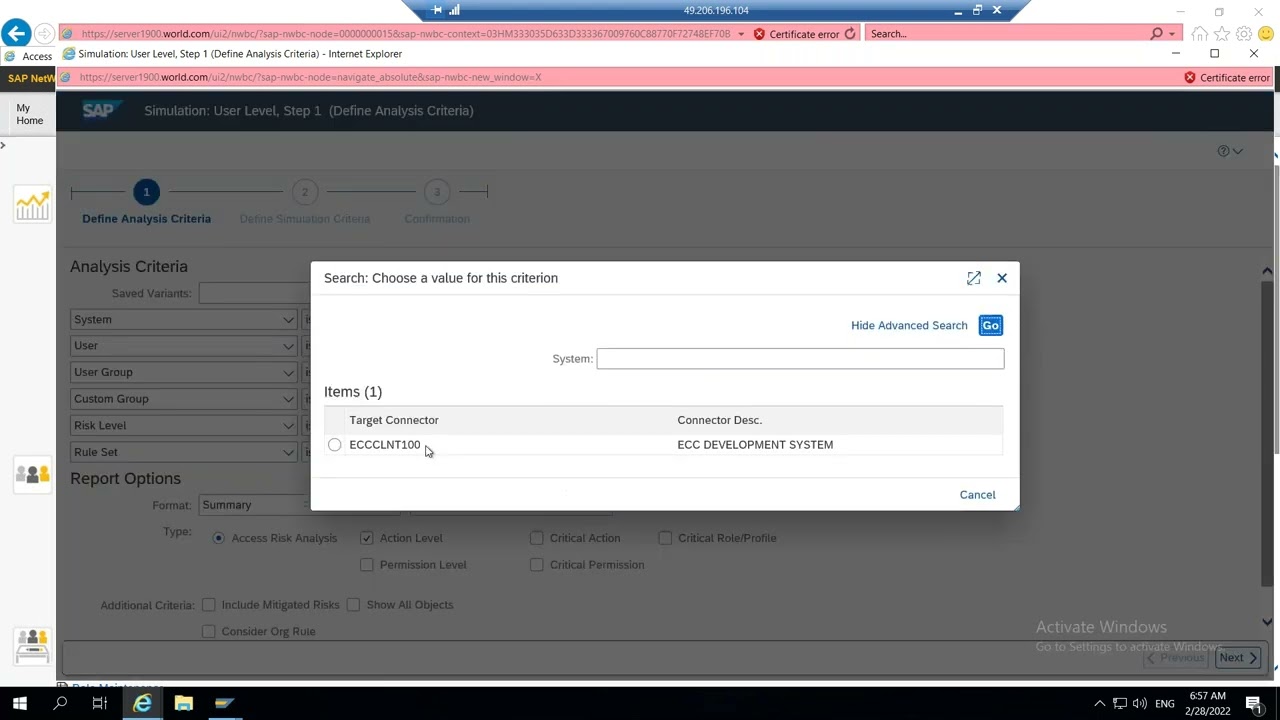Click the browser back arrow button
Viewport: 1280px width, 720px height.
point(15,34)
